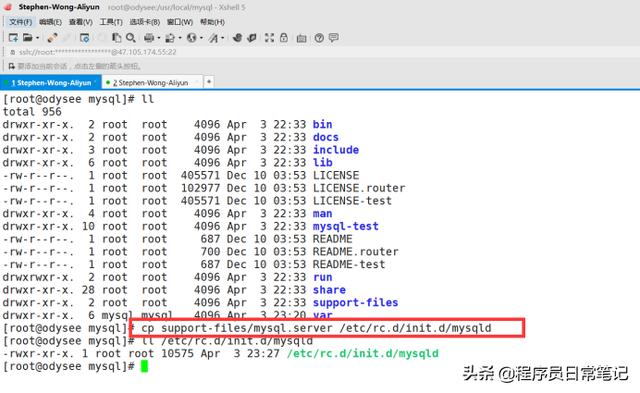Click the 'share' directory name
The width and height of the screenshot is (640, 393).
pos(329,290)
